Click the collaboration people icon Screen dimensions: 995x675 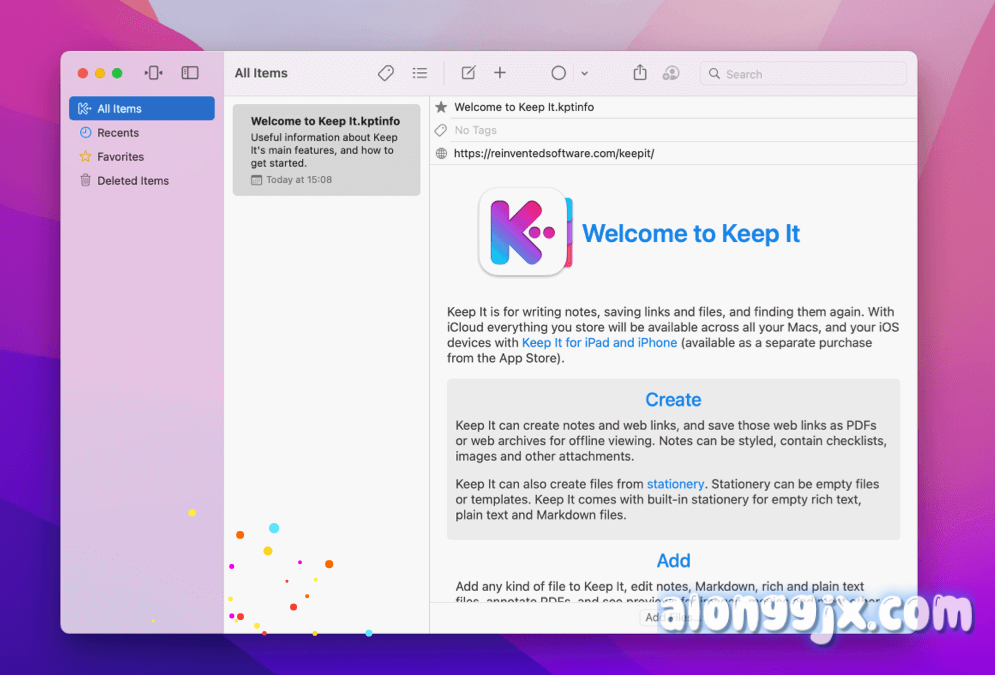coord(671,73)
